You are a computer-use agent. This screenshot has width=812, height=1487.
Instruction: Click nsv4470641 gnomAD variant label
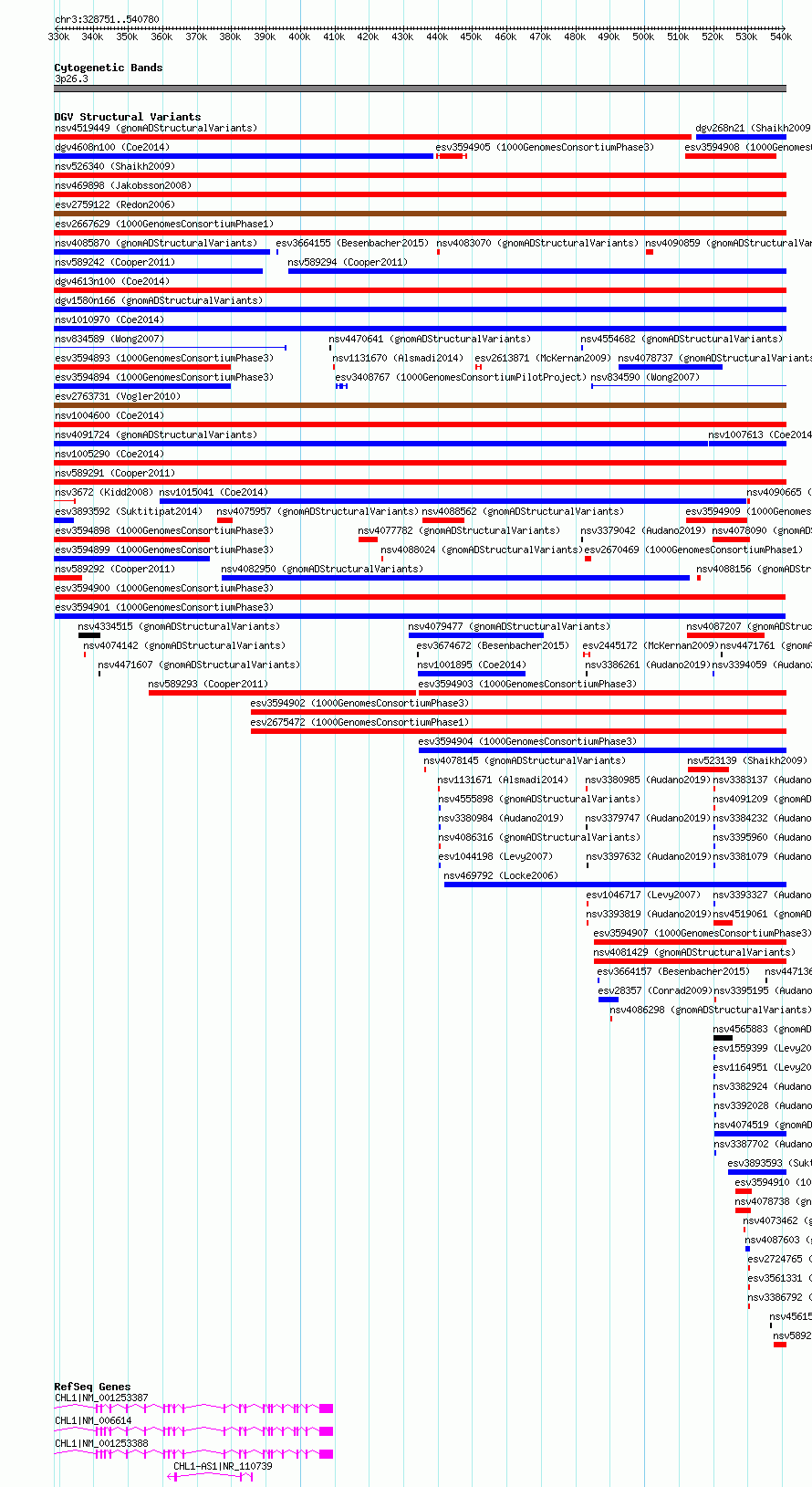[x=430, y=340]
